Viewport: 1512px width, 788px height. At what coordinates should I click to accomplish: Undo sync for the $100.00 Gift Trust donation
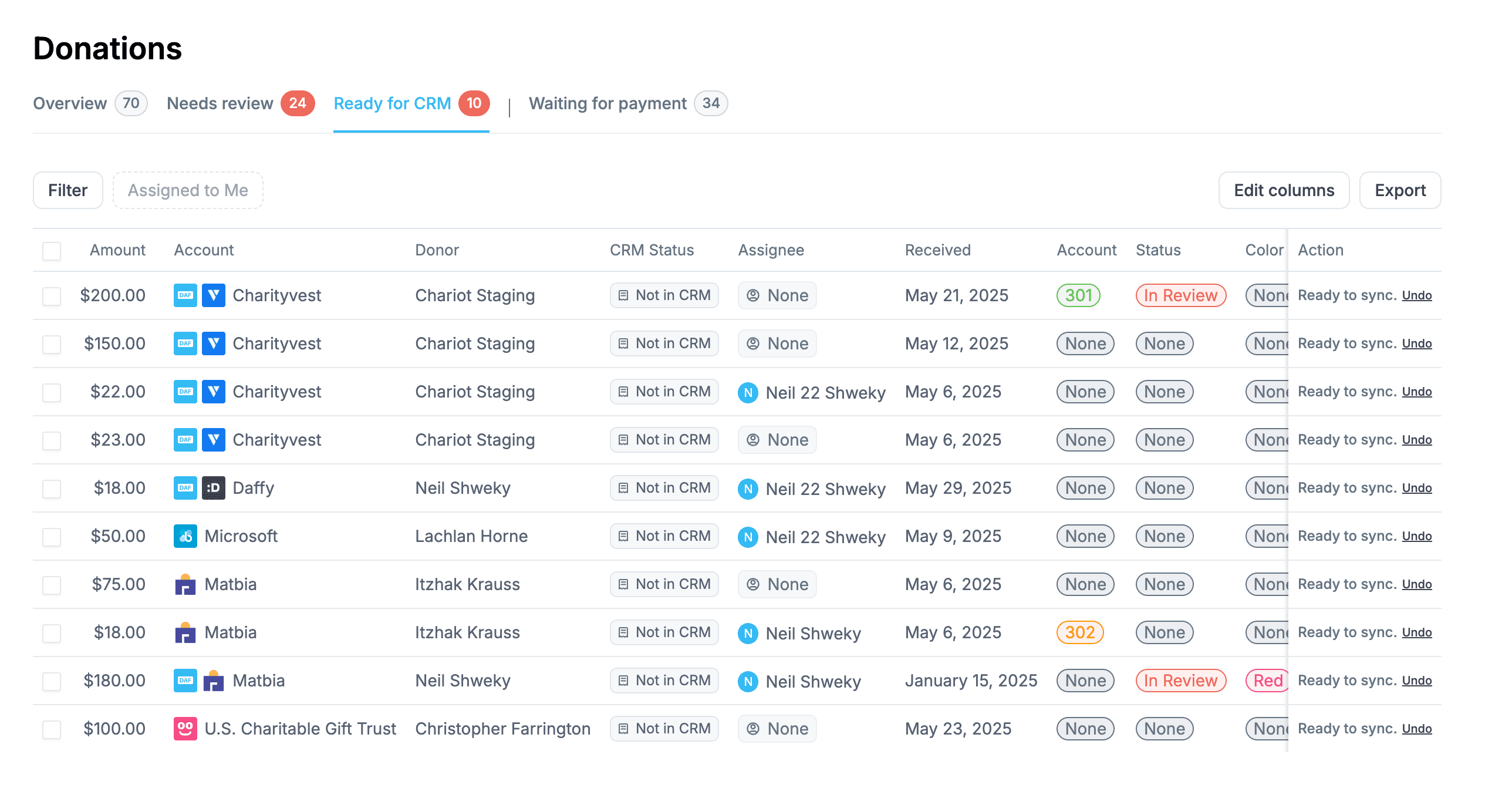(1417, 729)
